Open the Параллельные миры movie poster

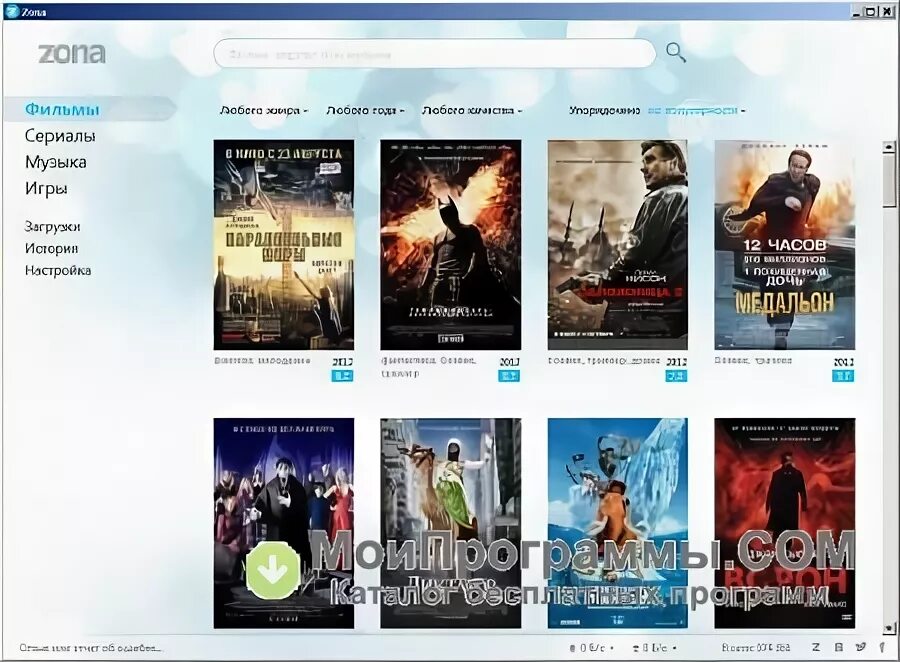click(284, 245)
